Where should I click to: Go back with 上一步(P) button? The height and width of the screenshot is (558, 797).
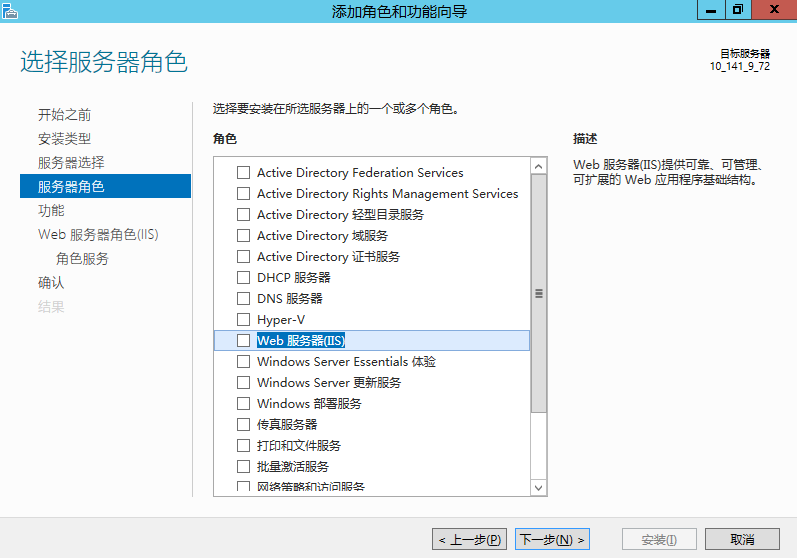click(x=470, y=540)
